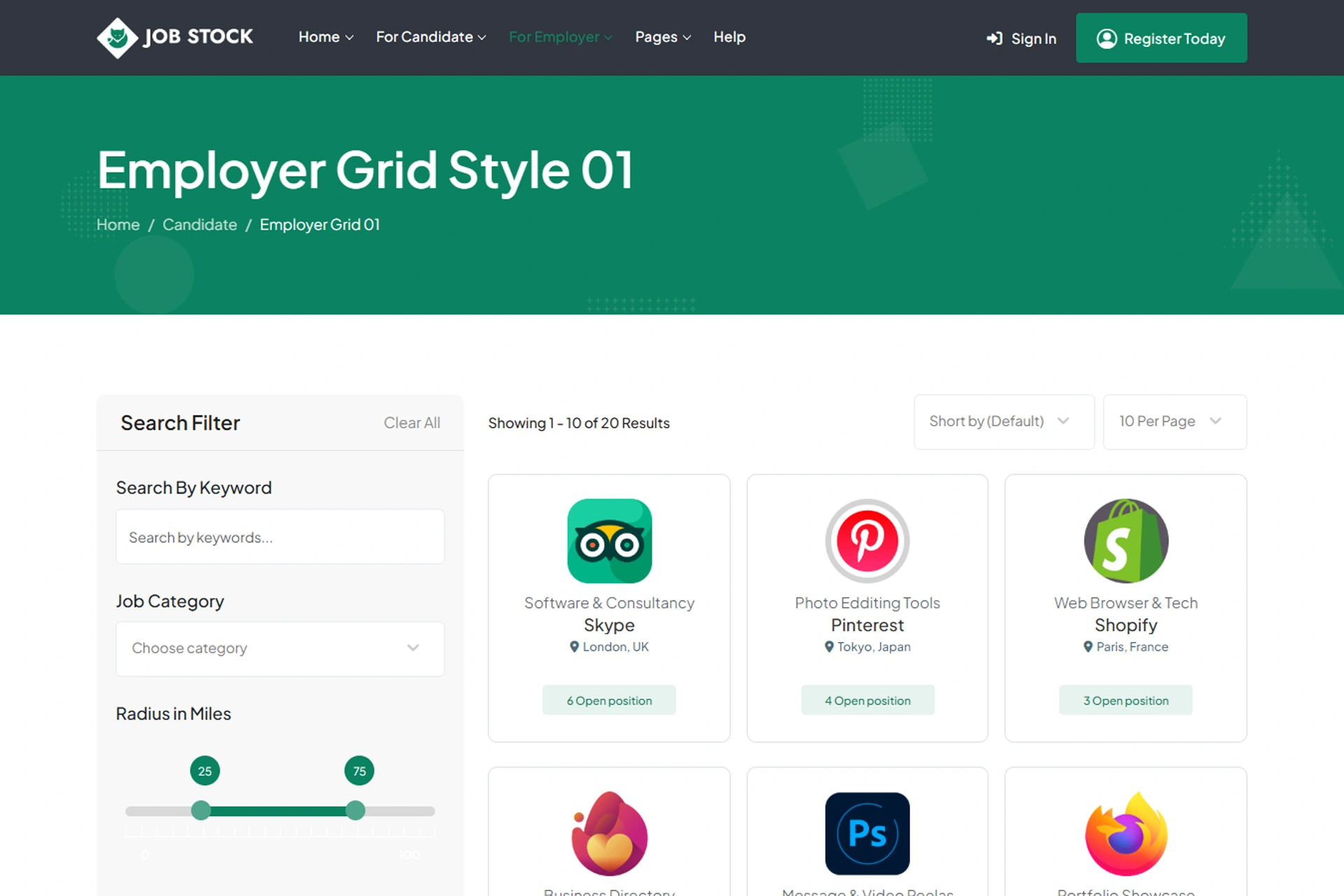Image resolution: width=1344 pixels, height=896 pixels.
Task: Open the flame-heart employer logo
Action: click(x=609, y=833)
